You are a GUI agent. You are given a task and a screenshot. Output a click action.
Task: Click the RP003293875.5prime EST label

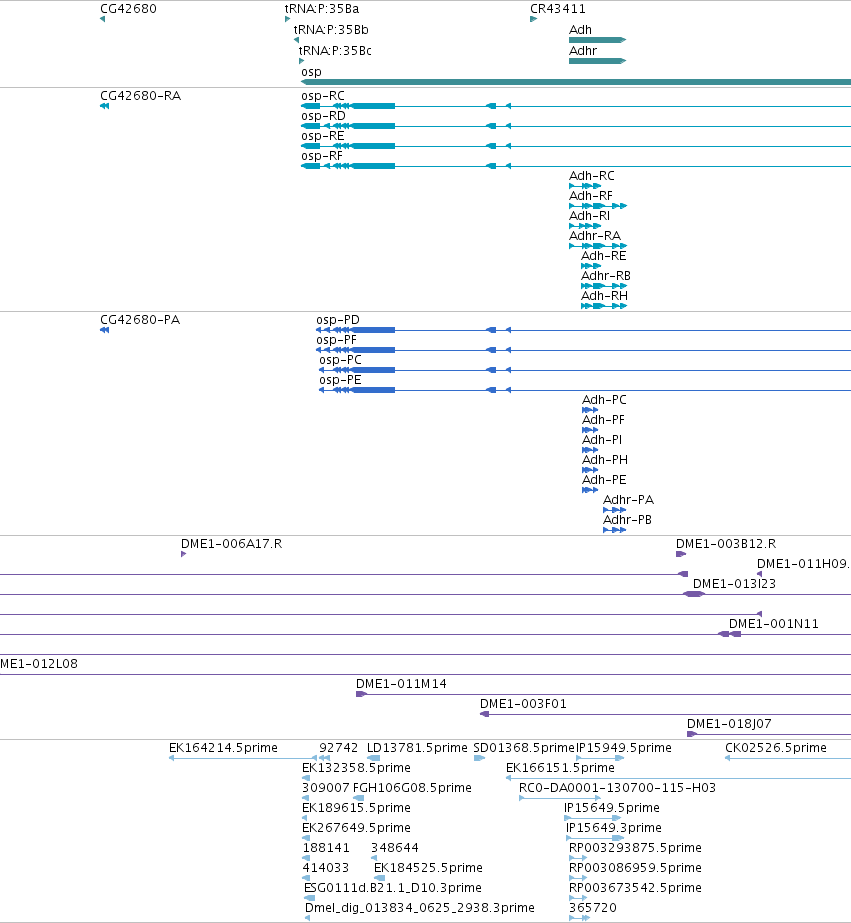(x=636, y=848)
